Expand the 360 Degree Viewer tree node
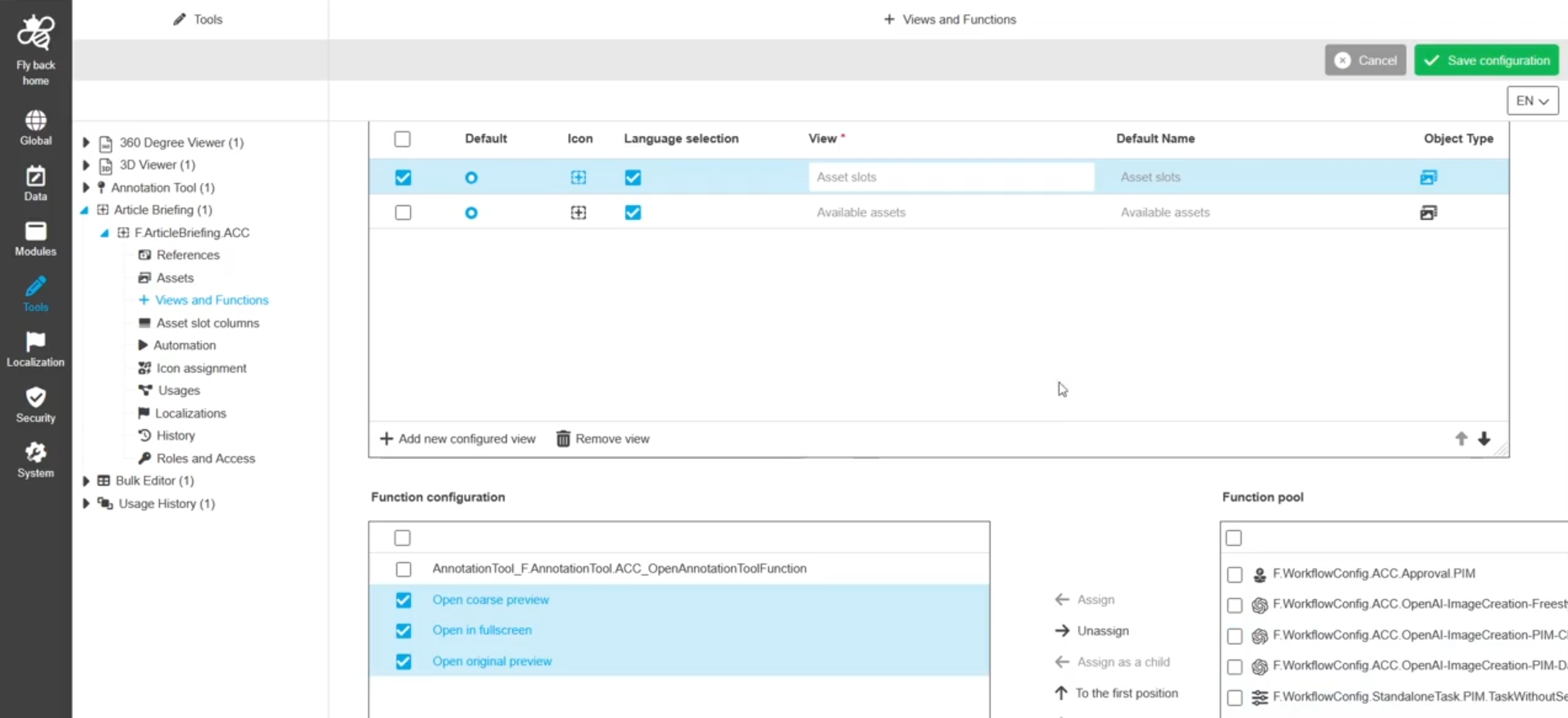This screenshot has width=1568, height=718. [86, 143]
